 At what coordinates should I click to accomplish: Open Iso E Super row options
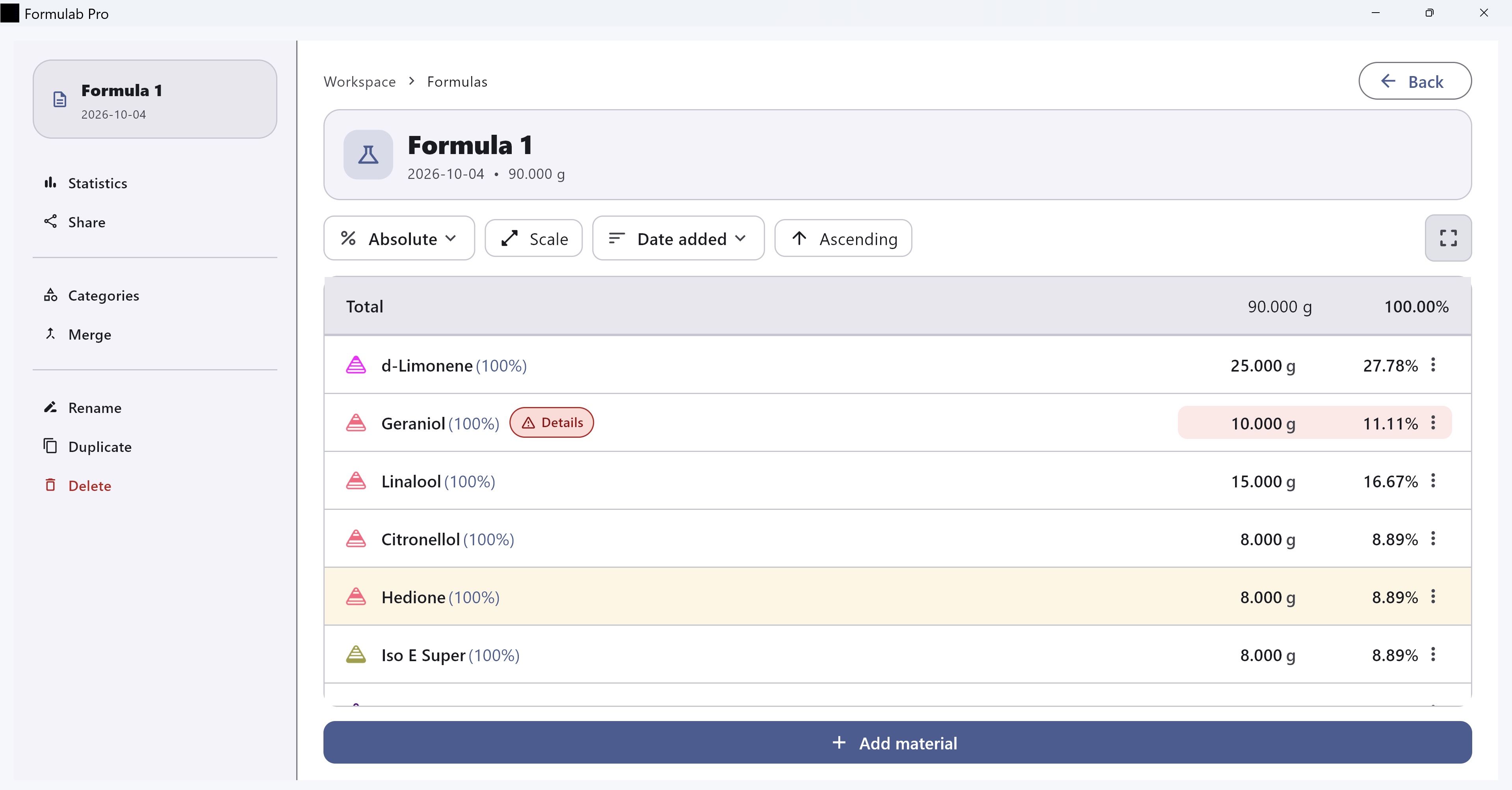pyautogui.click(x=1433, y=654)
